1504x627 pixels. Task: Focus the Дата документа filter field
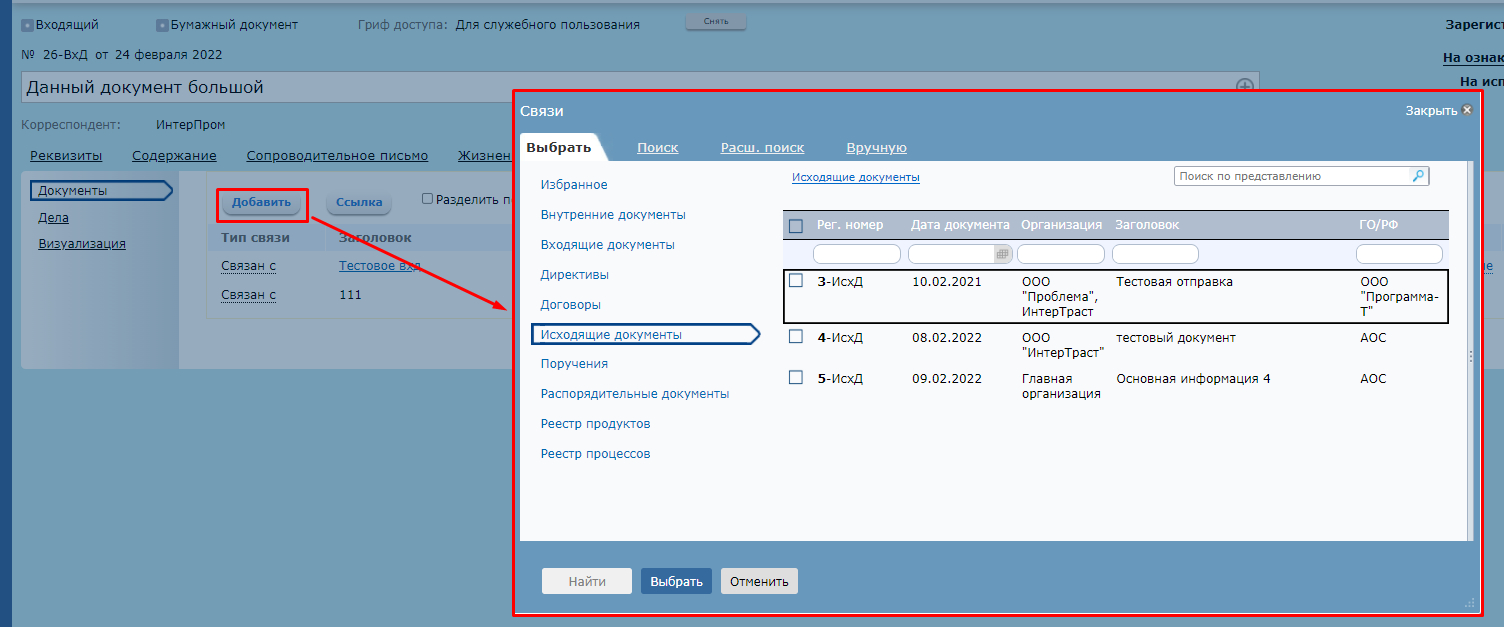952,254
